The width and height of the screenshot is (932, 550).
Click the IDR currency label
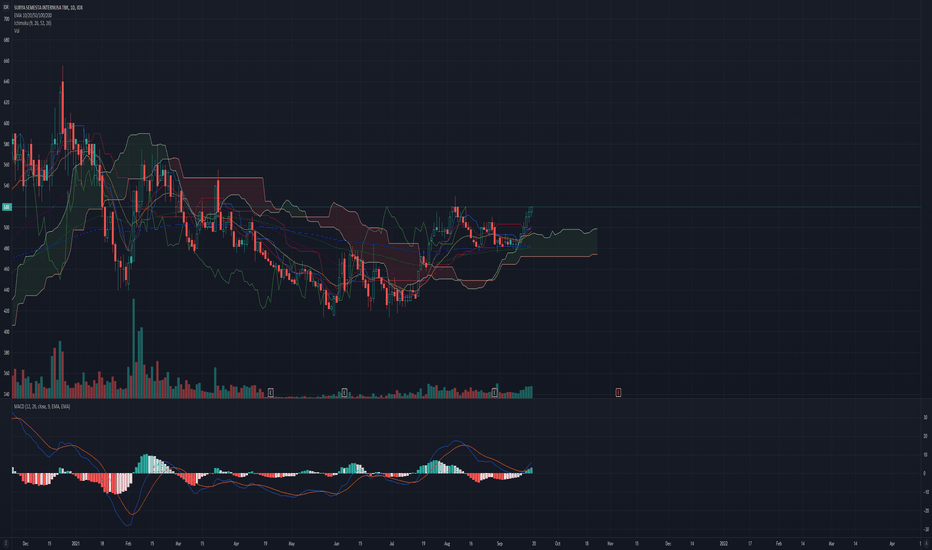[6, 7]
